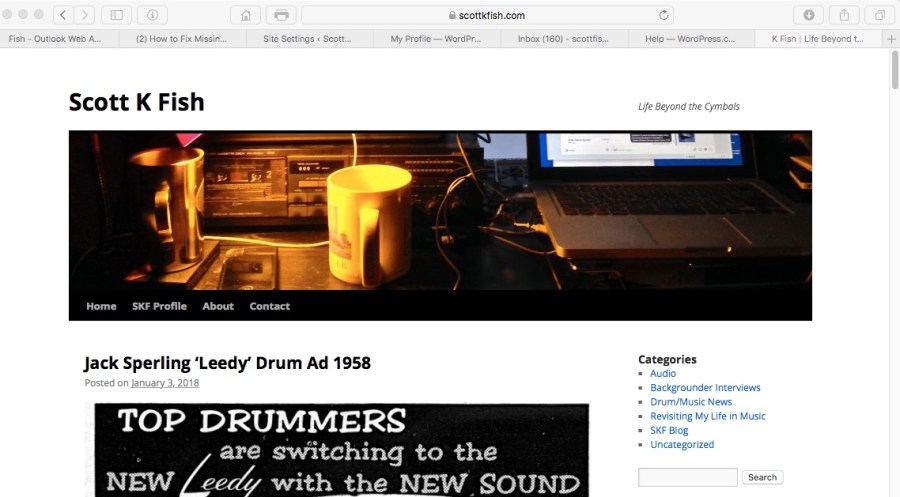This screenshot has height=497, width=900.
Task: Click the January 3, 2018 date link
Action: click(x=165, y=383)
